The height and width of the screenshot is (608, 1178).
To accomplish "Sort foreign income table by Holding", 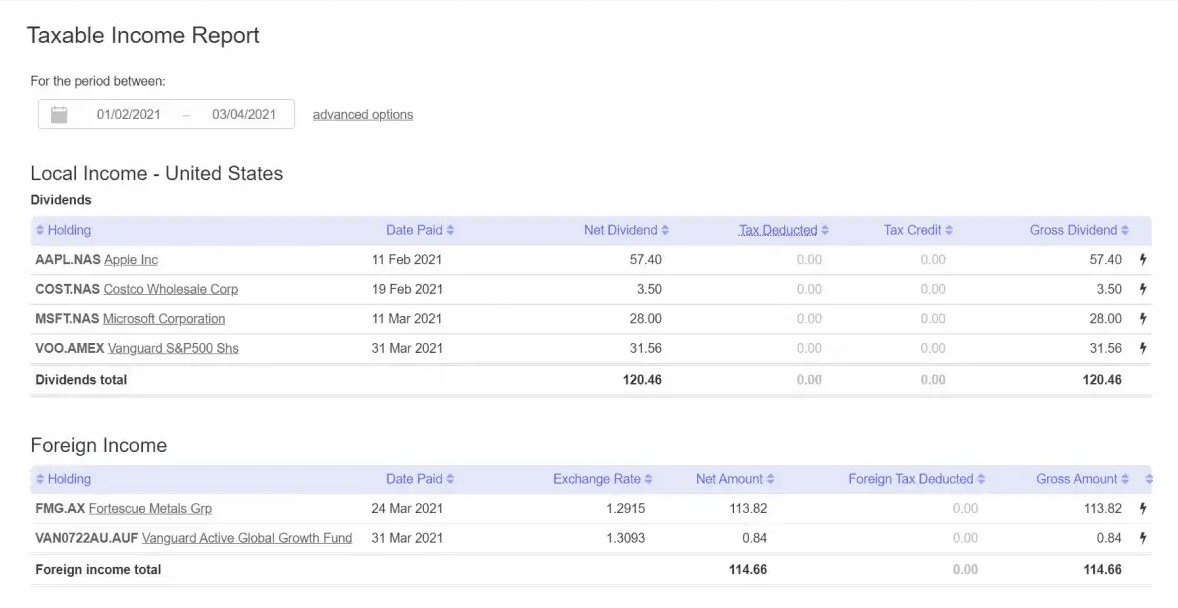I will click(x=63, y=479).
